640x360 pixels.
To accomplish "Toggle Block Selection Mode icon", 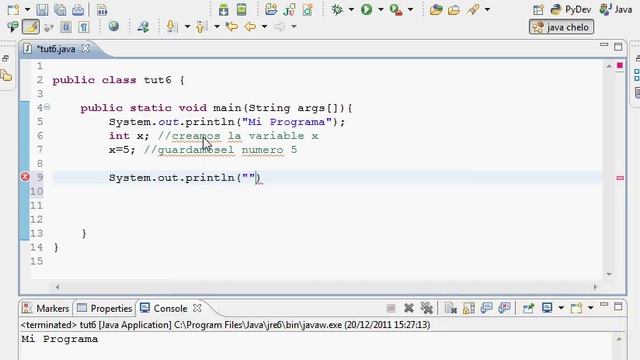I will [x=66, y=27].
